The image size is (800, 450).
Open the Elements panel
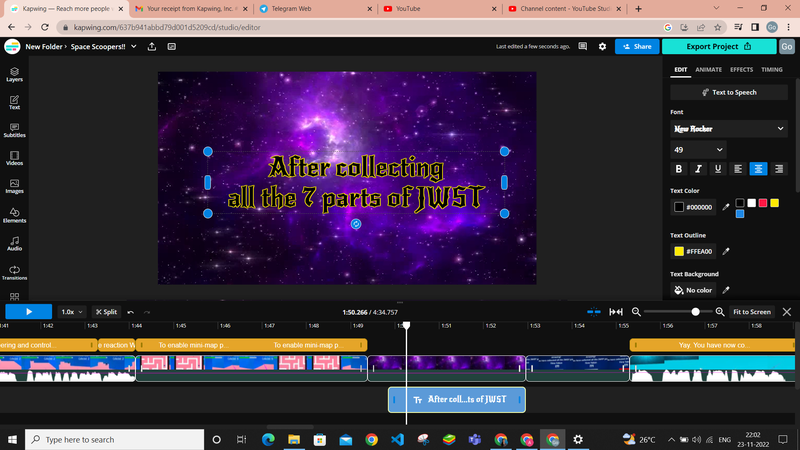tap(14, 214)
